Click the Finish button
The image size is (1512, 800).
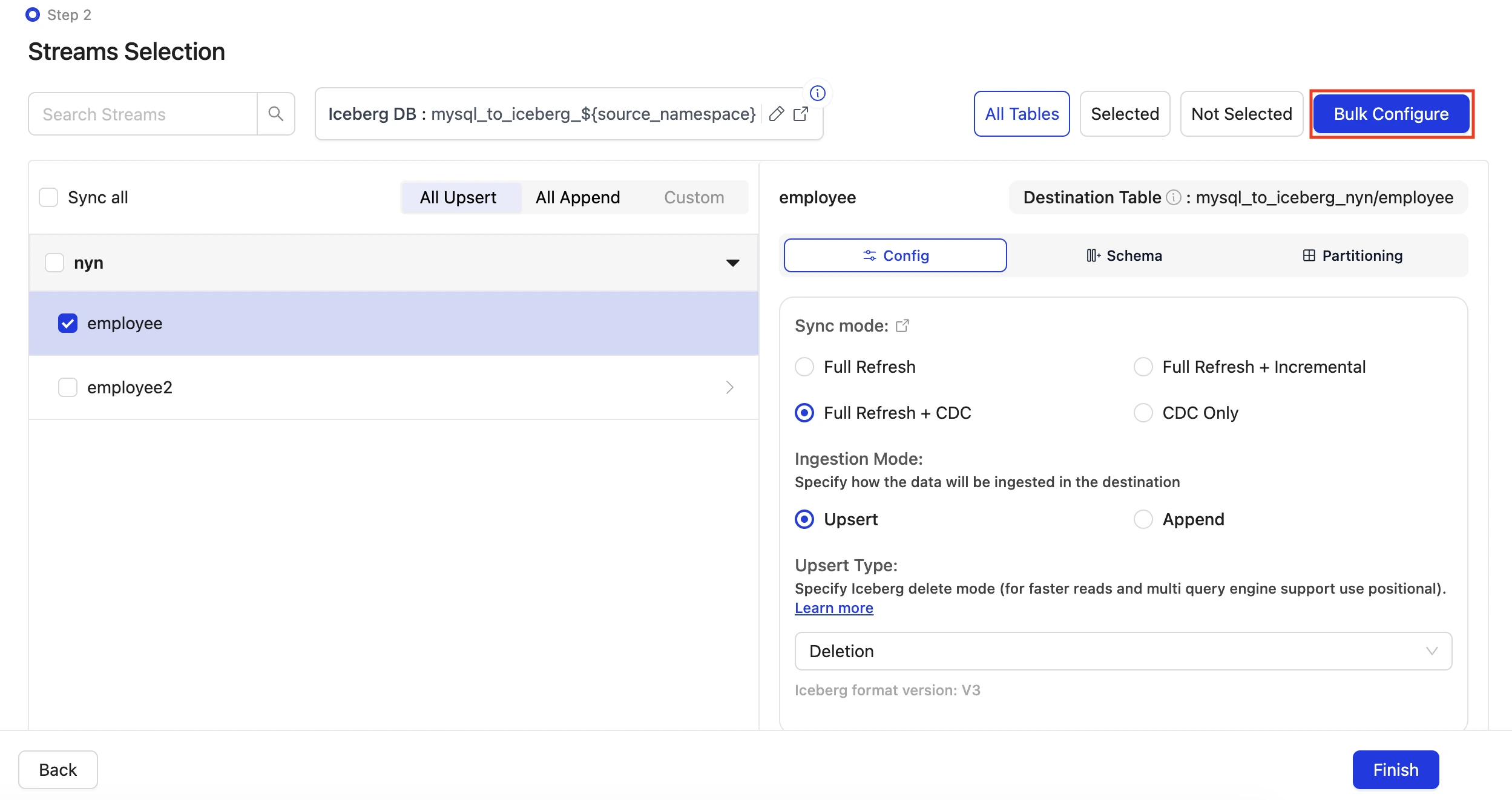click(1396, 770)
